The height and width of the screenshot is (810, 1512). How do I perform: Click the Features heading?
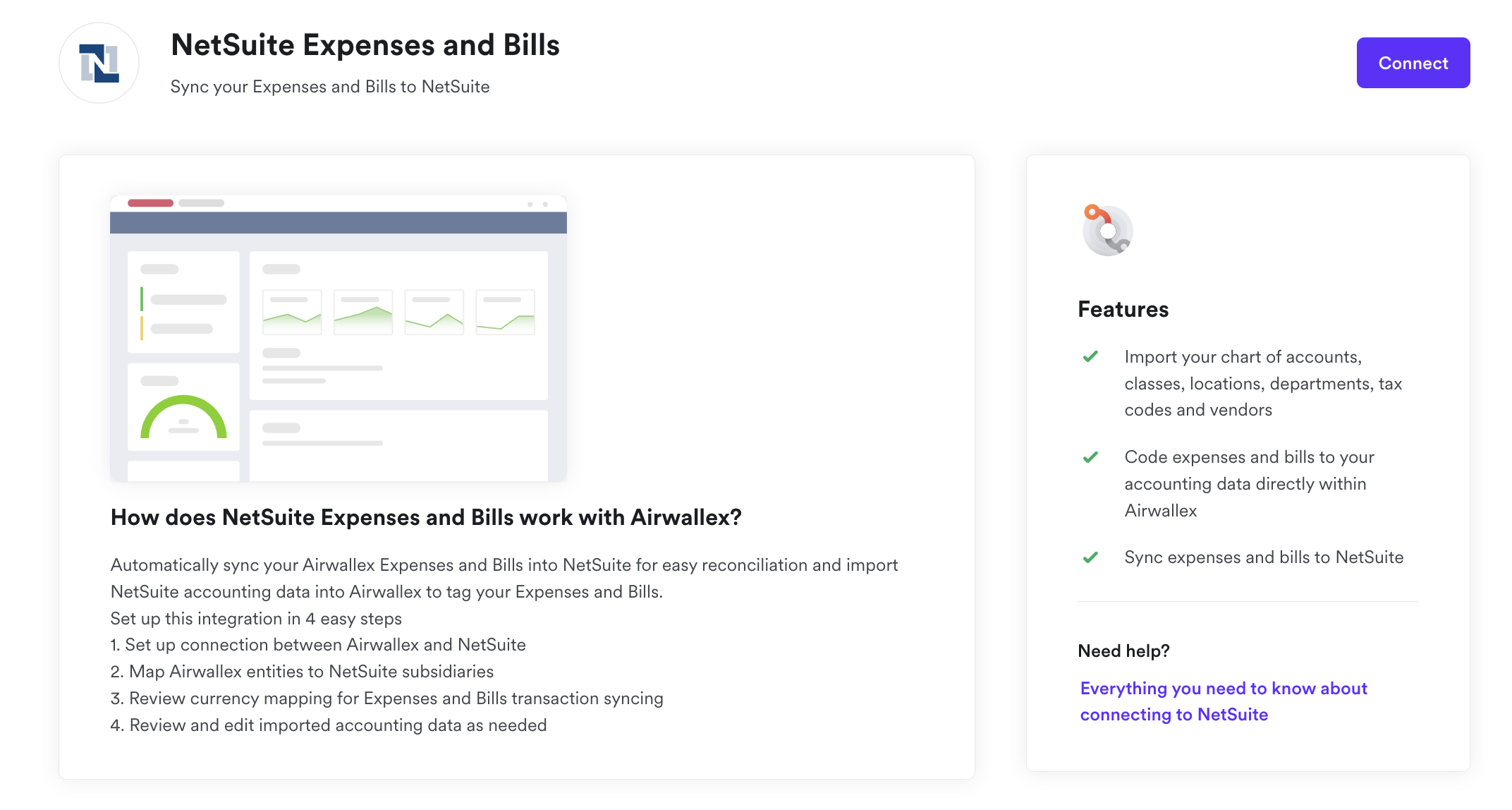tap(1123, 309)
